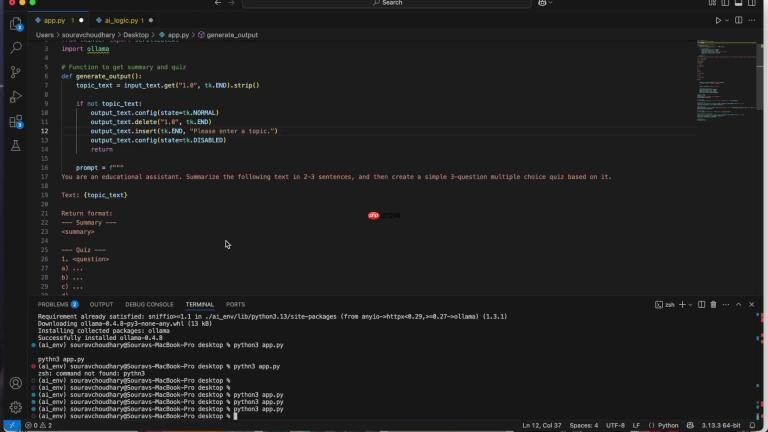Viewport: 768px width, 432px height.
Task: Open the Copilot chat icon in the title bar
Action: pyautogui.click(x=542, y=3)
